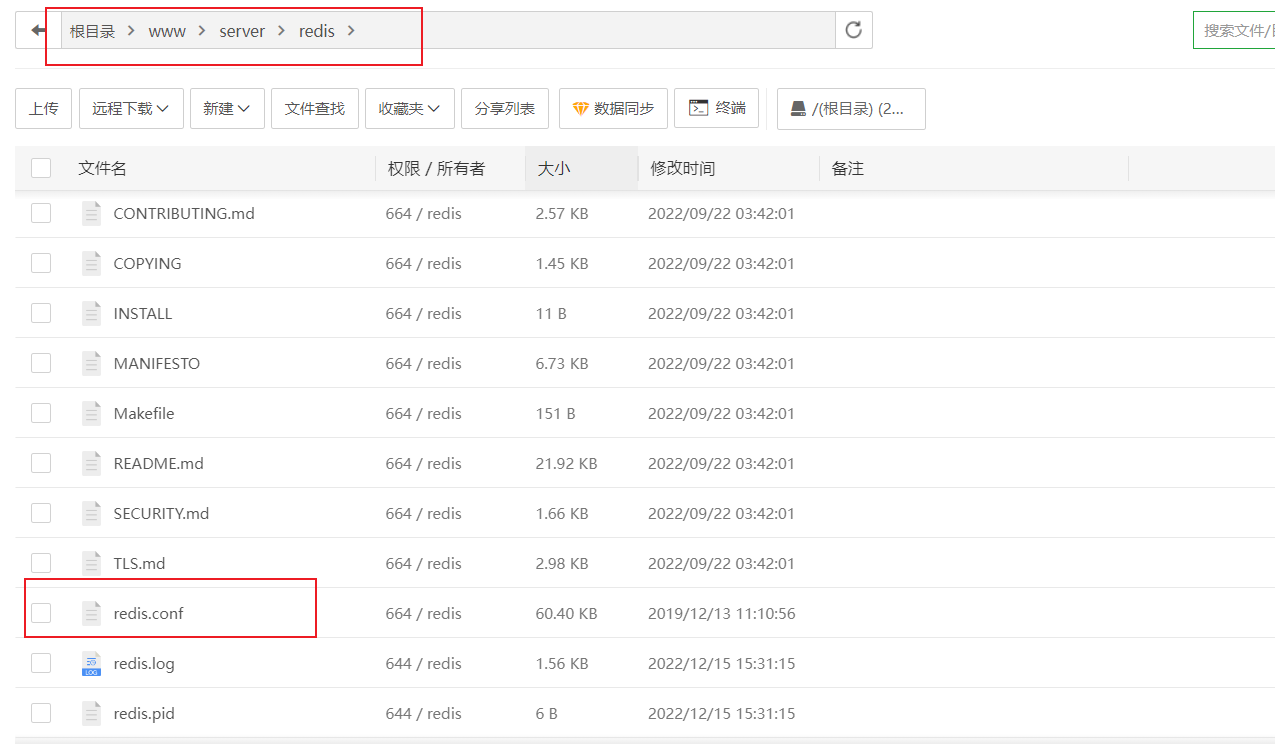1275x755 pixels.
Task: Click the Makefile document icon
Action: coord(92,413)
